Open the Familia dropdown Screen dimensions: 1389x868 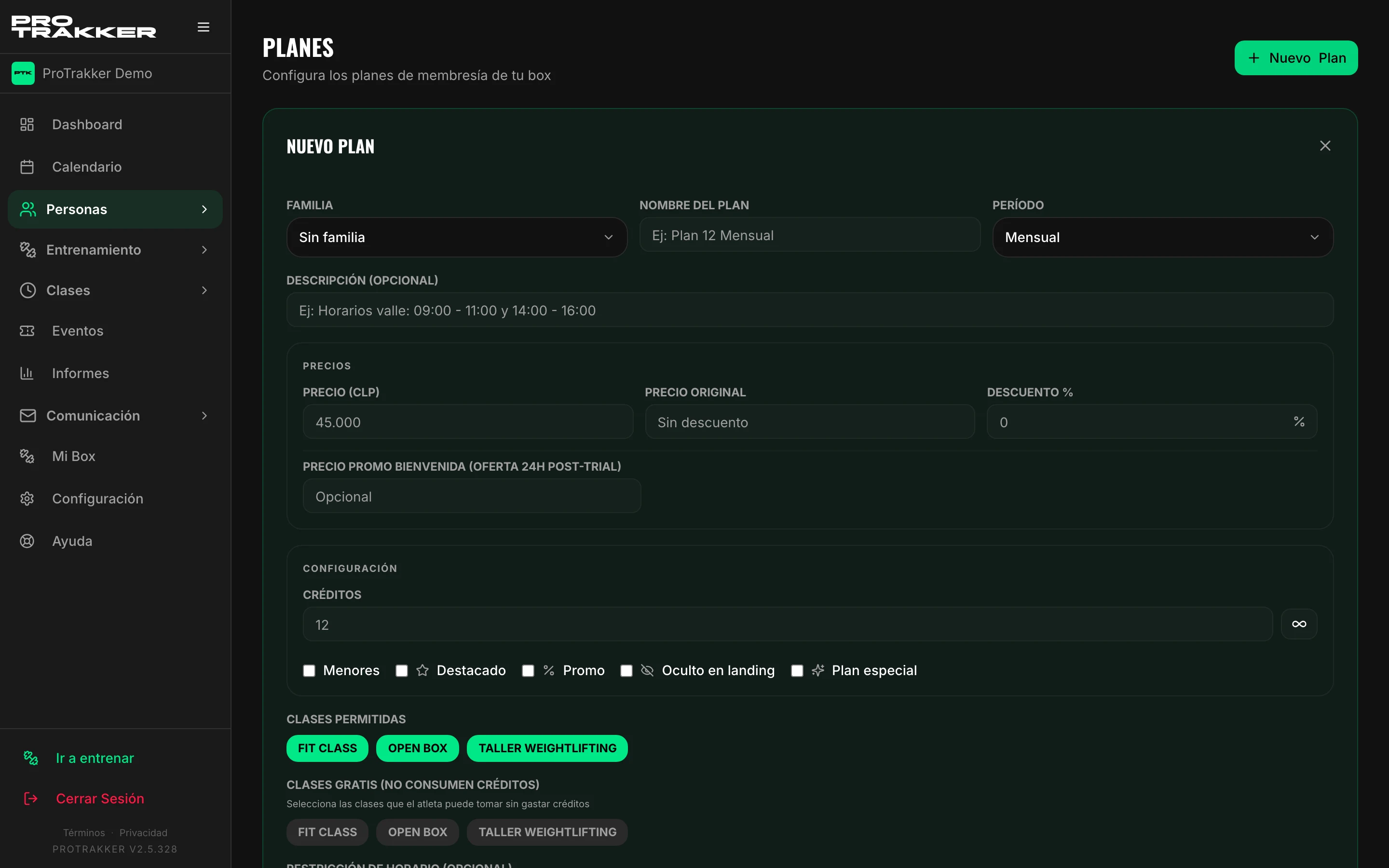pyautogui.click(x=457, y=237)
